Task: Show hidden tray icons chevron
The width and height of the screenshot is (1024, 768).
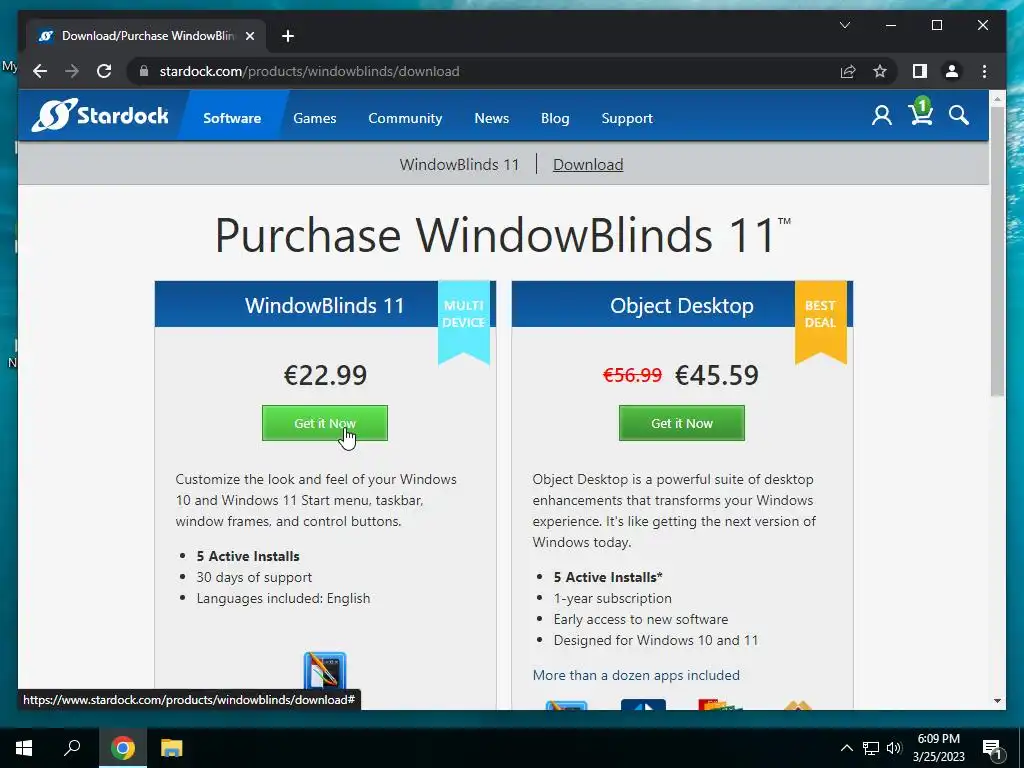Action: click(x=846, y=748)
